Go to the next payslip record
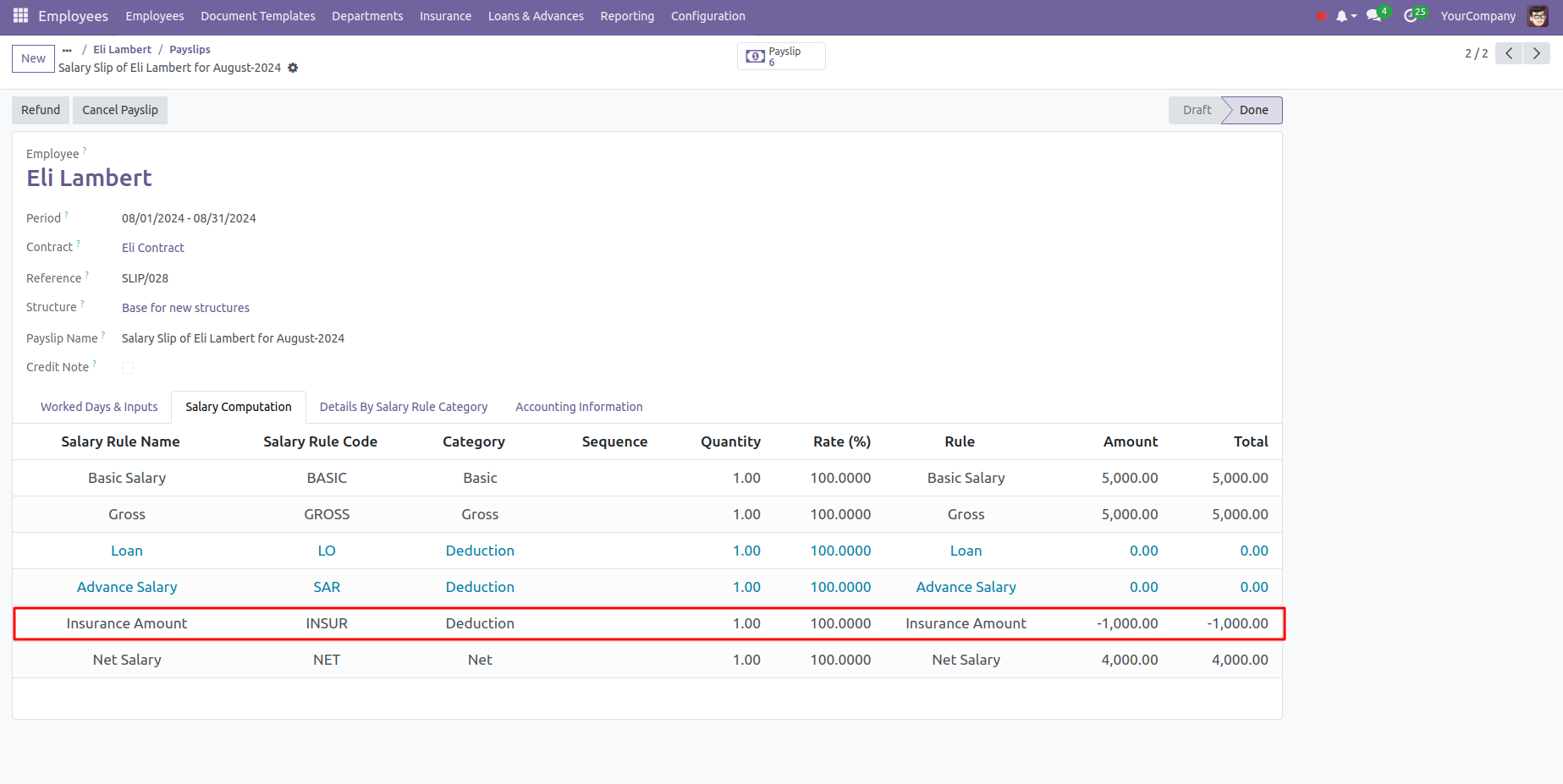Screen dimensions: 1563x784 point(1537,53)
